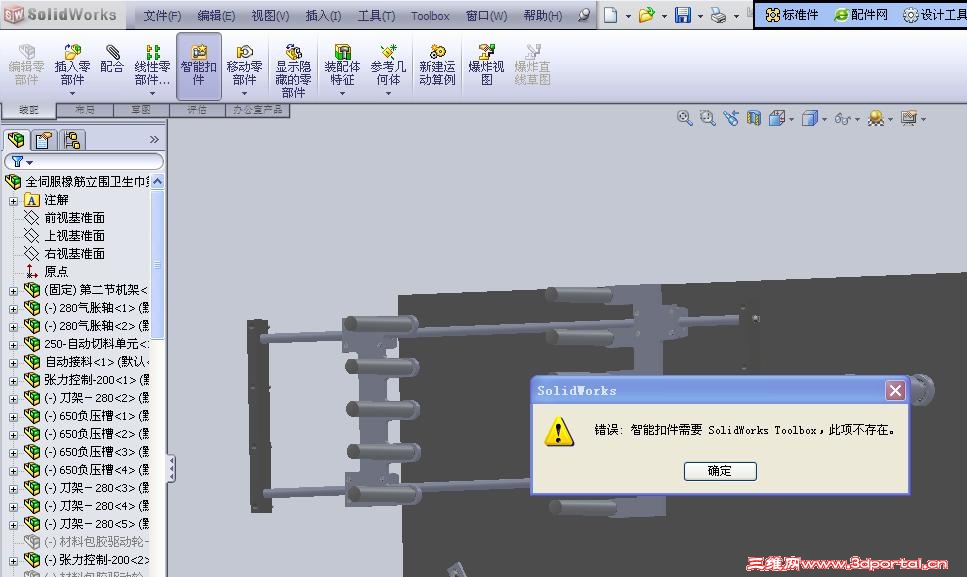Open the Insert Components dropdown arrow
The height and width of the screenshot is (577, 967).
click(x=72, y=94)
